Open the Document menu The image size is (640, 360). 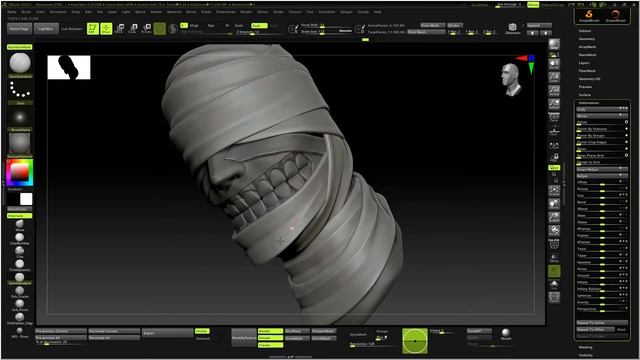[x=58, y=12]
